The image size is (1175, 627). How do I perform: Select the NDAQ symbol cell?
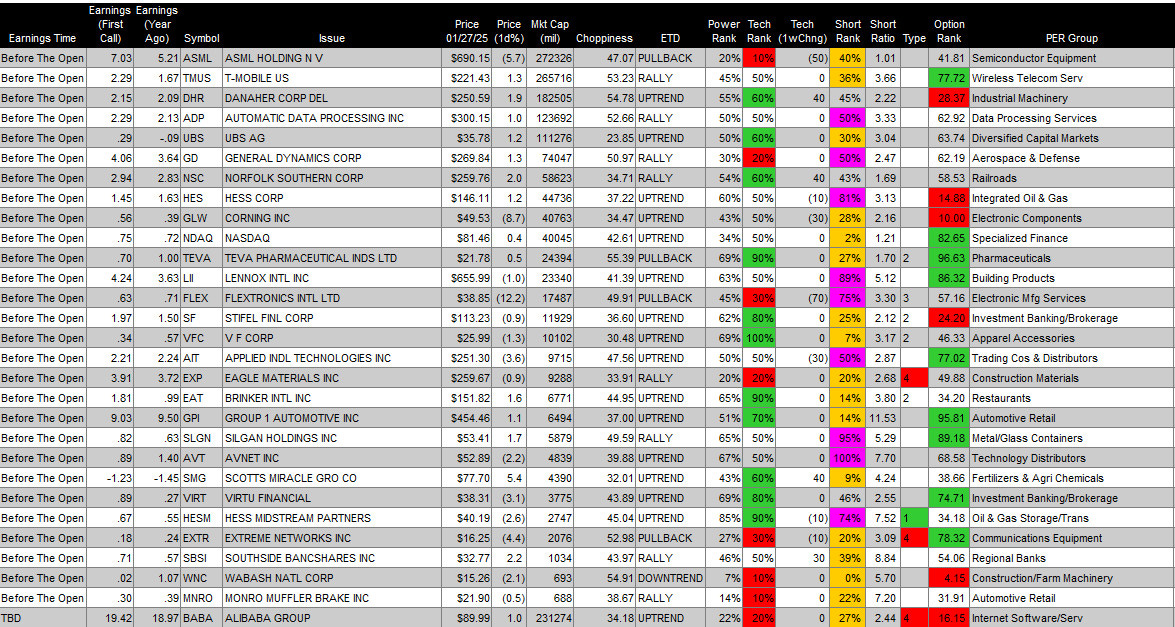(201, 238)
